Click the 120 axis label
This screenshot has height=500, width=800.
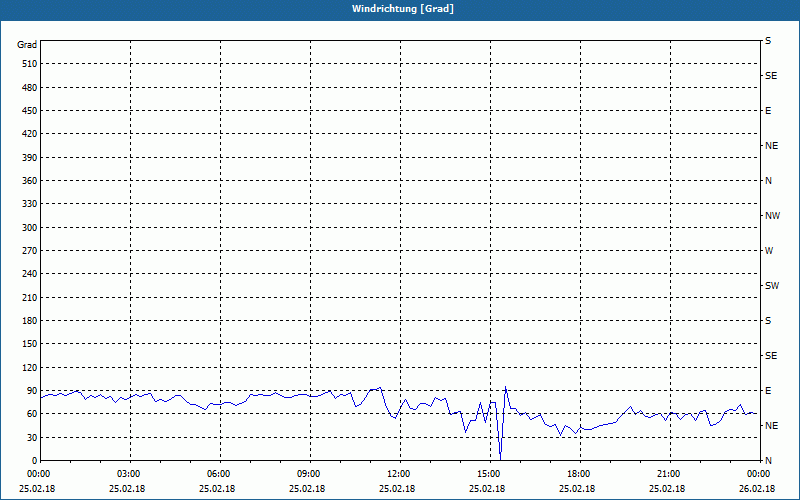click(30, 367)
